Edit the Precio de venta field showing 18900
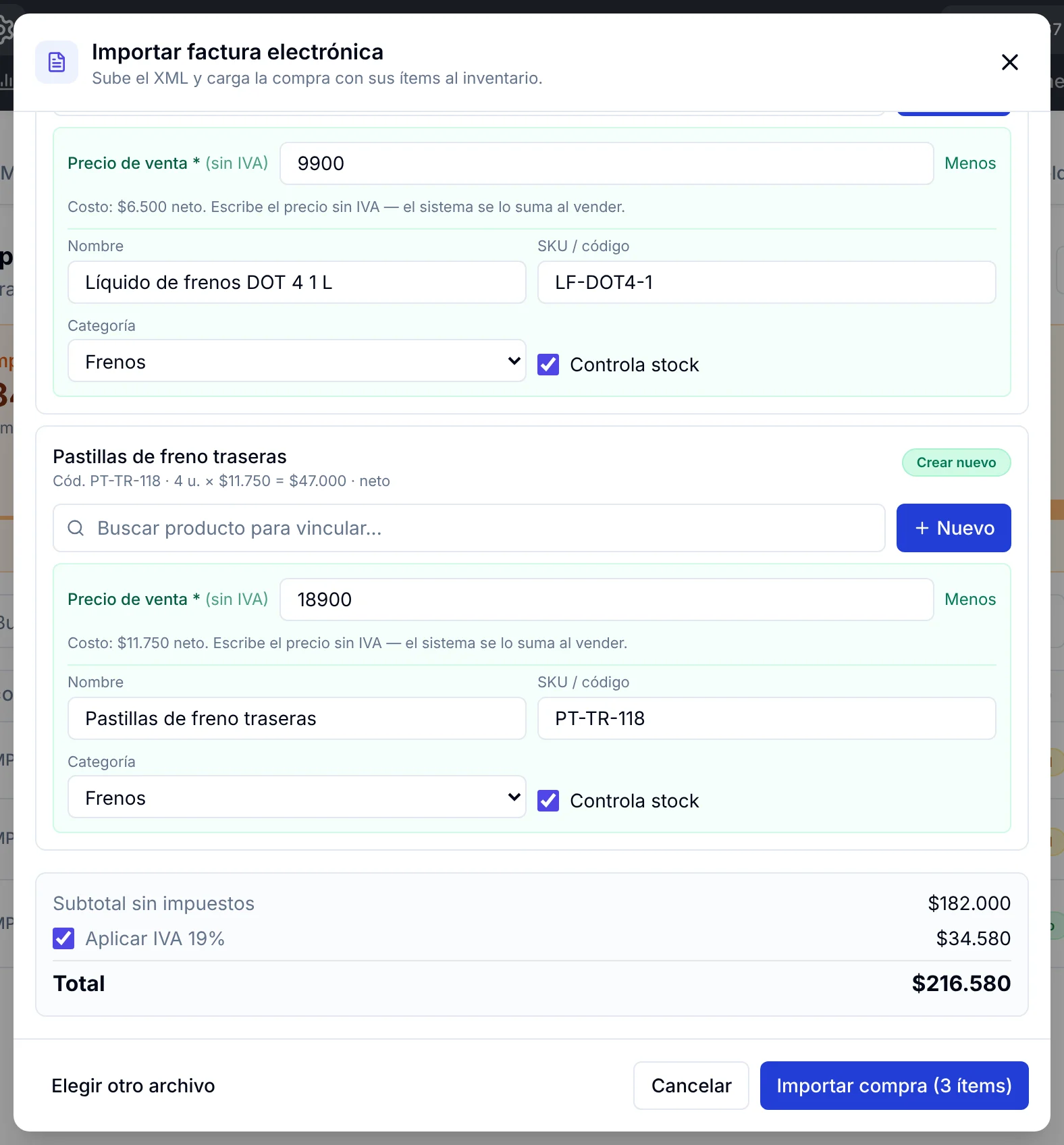Viewport: 1064px width, 1145px height. click(x=607, y=600)
